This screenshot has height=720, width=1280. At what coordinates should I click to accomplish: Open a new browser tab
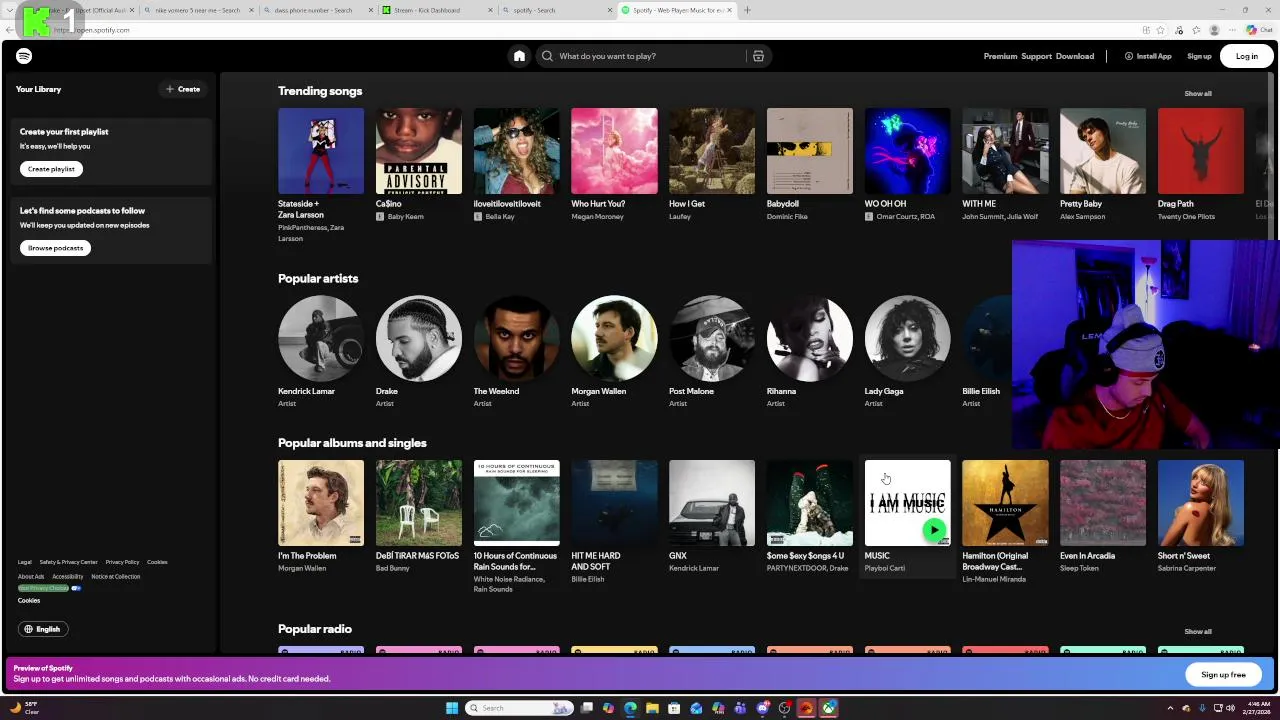747,10
